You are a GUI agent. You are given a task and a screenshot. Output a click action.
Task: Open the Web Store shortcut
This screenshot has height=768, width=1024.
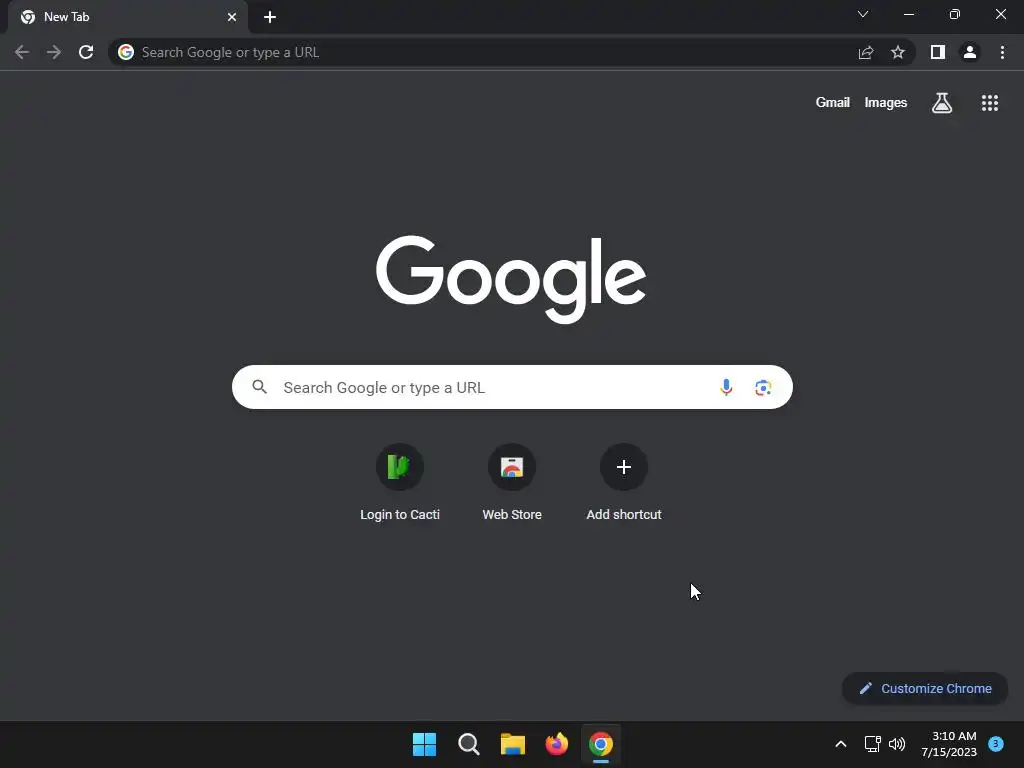point(512,483)
